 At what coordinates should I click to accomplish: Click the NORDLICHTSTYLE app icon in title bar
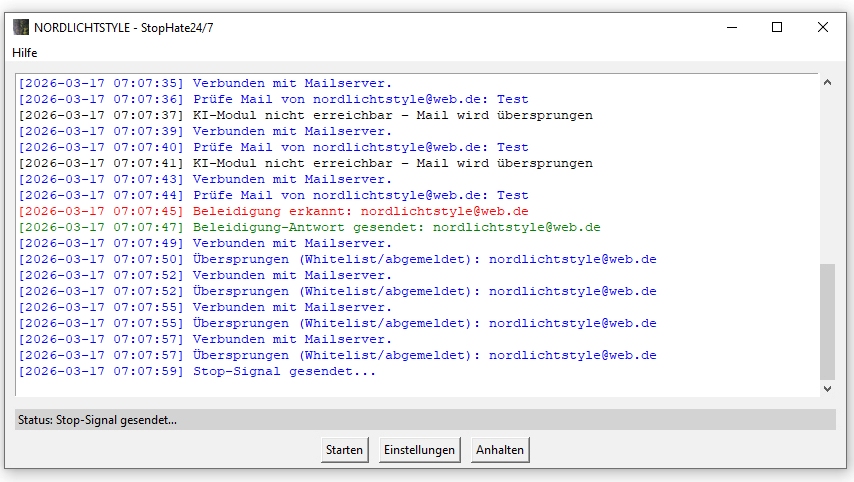[21, 27]
